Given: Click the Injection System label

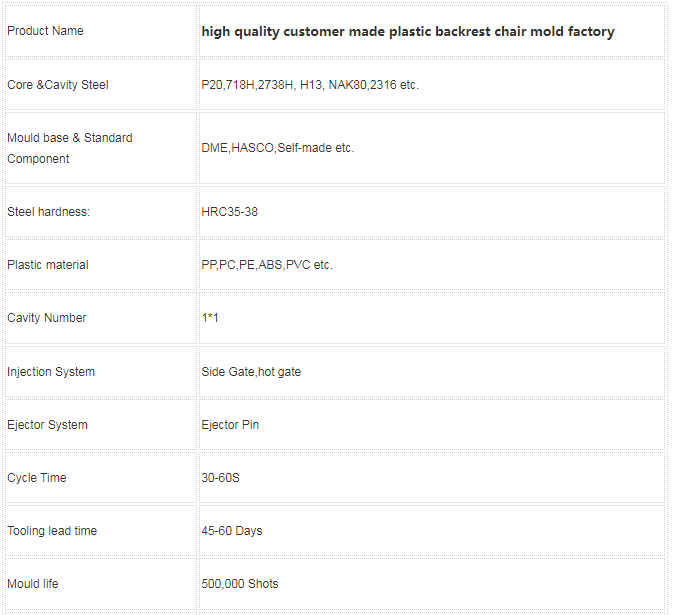Looking at the screenshot, I should (51, 372).
